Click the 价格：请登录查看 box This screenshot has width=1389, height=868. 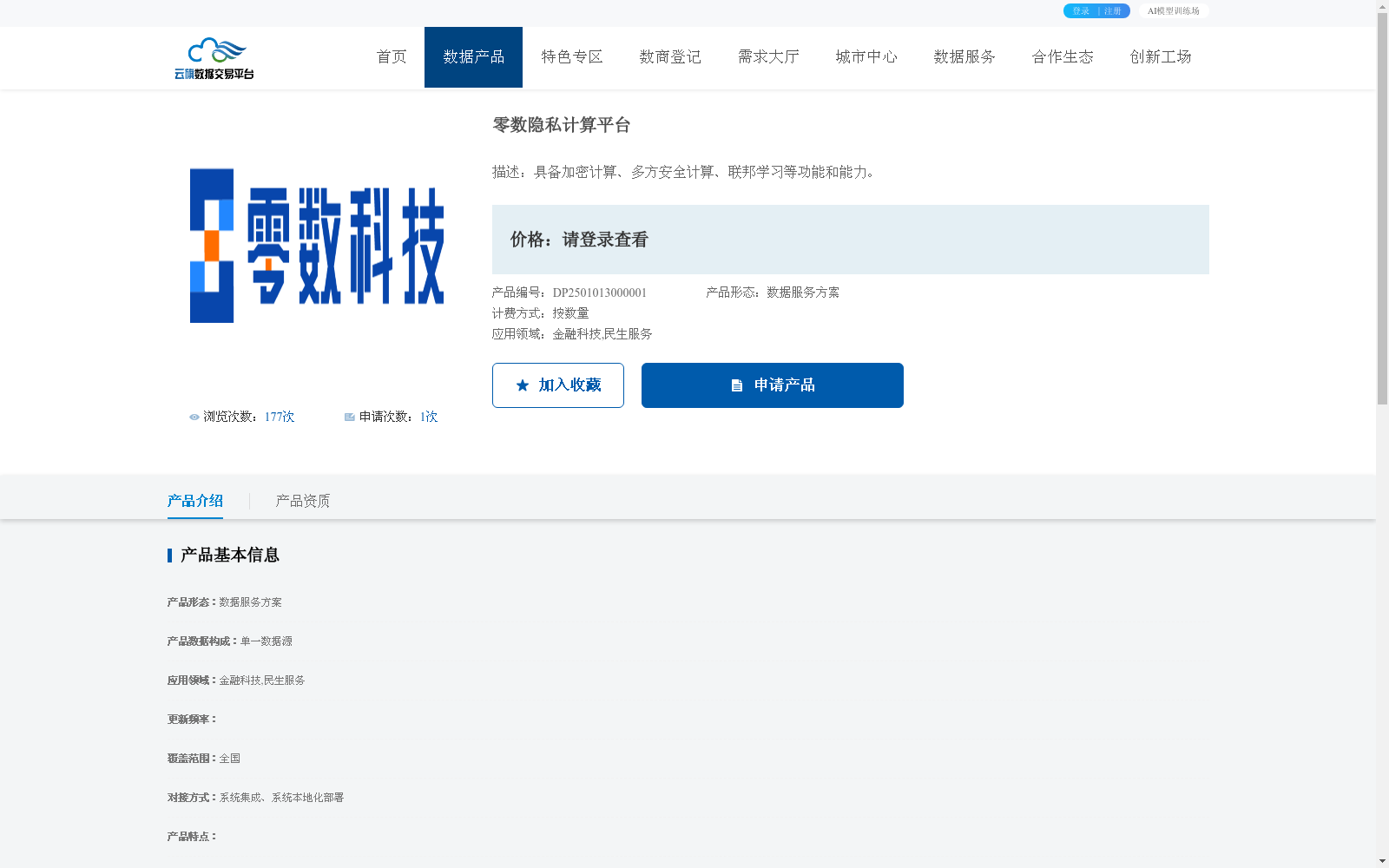[851, 240]
